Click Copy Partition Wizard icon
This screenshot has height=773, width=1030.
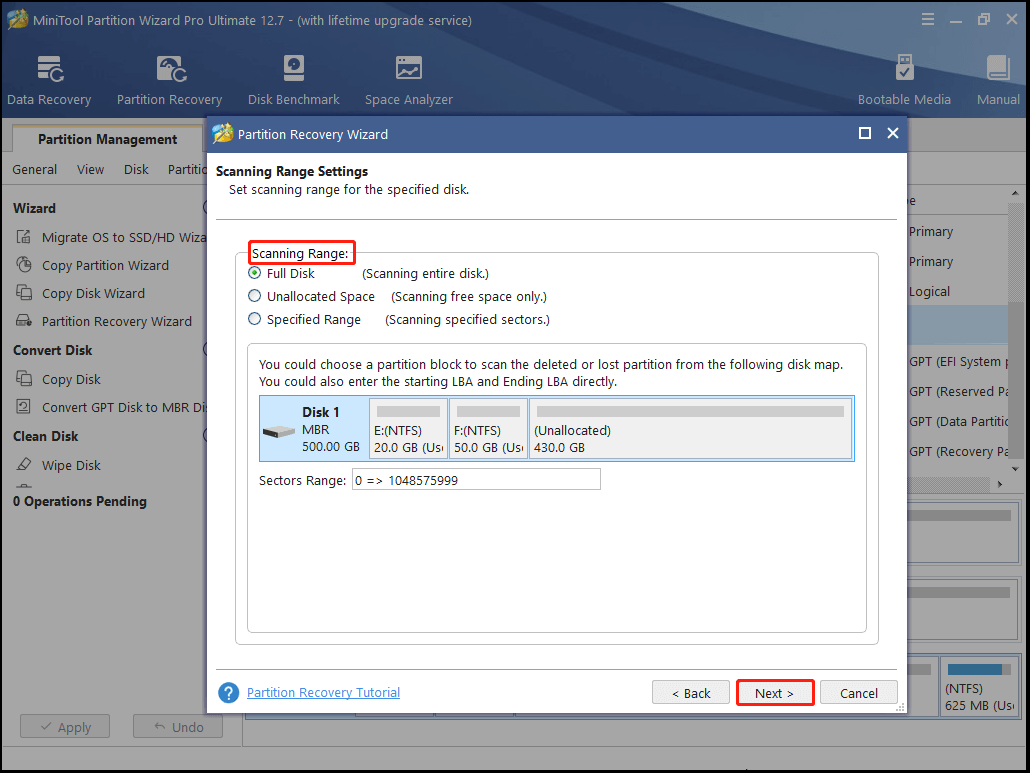point(24,265)
